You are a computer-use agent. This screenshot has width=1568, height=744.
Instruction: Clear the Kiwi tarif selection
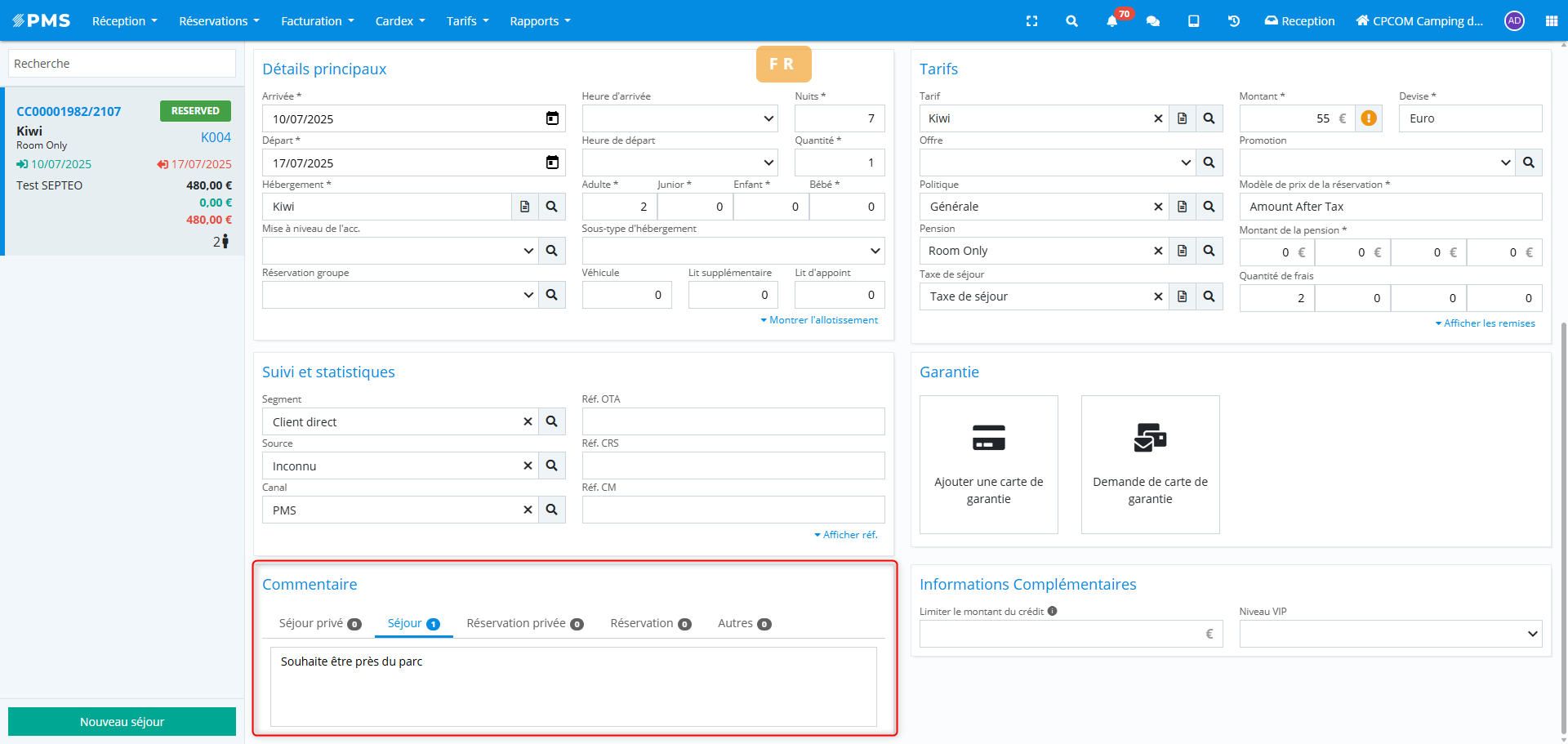1157,118
